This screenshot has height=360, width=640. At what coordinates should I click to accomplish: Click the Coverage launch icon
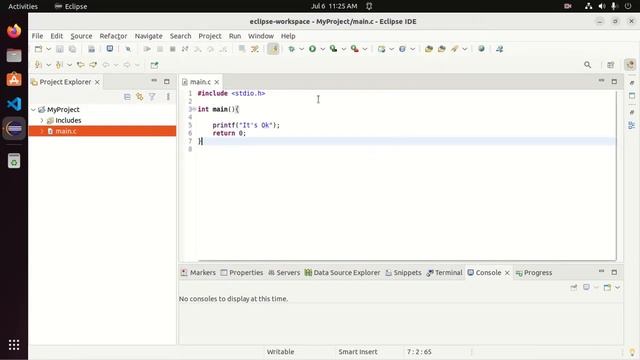(333, 49)
